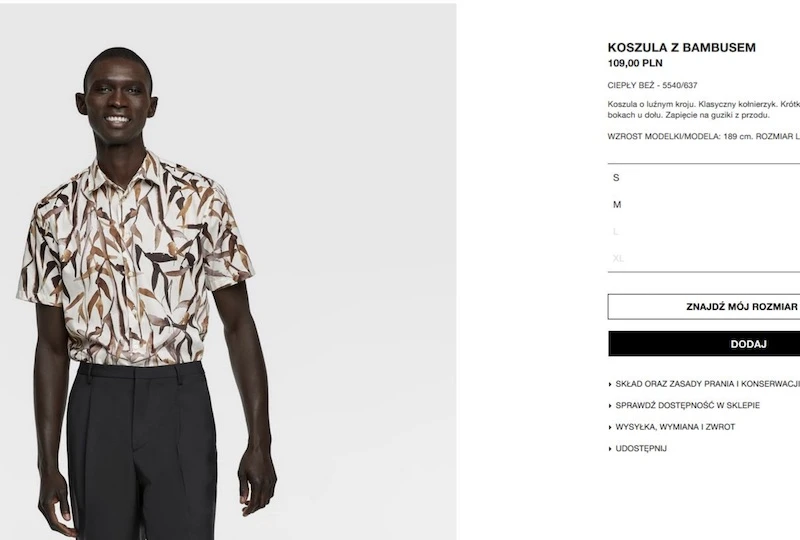Screen dimensions: 800x540
Task: Add the shirt to cart with DODAJ
Action: click(x=704, y=344)
